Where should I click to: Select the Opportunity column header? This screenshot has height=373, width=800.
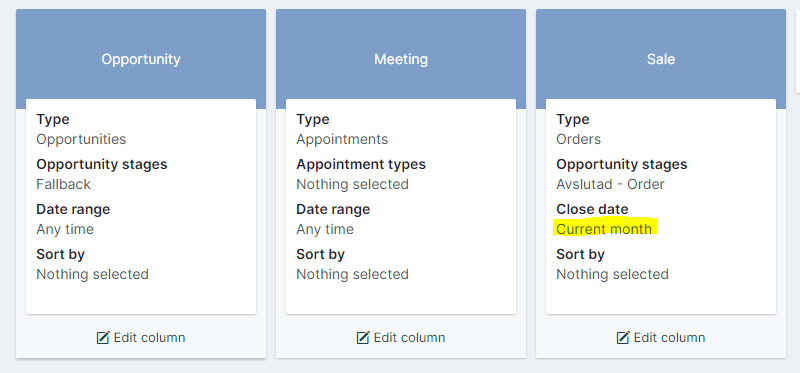click(141, 59)
